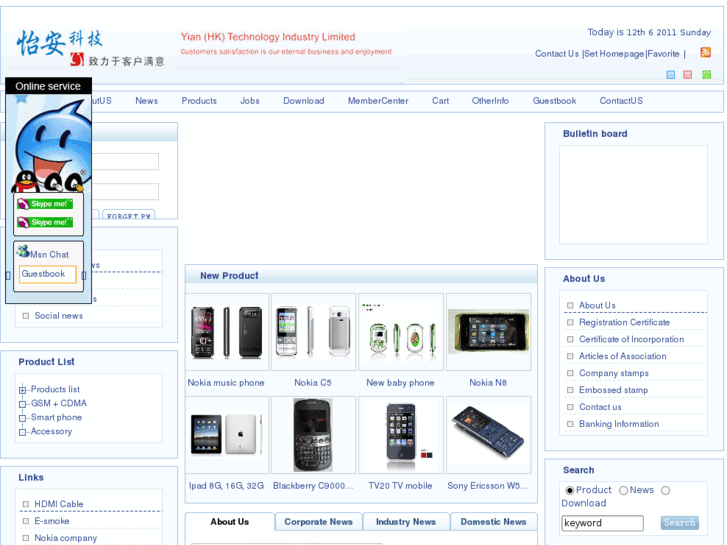
Task: View Nokia N8 product thumbnail
Action: click(x=488, y=332)
